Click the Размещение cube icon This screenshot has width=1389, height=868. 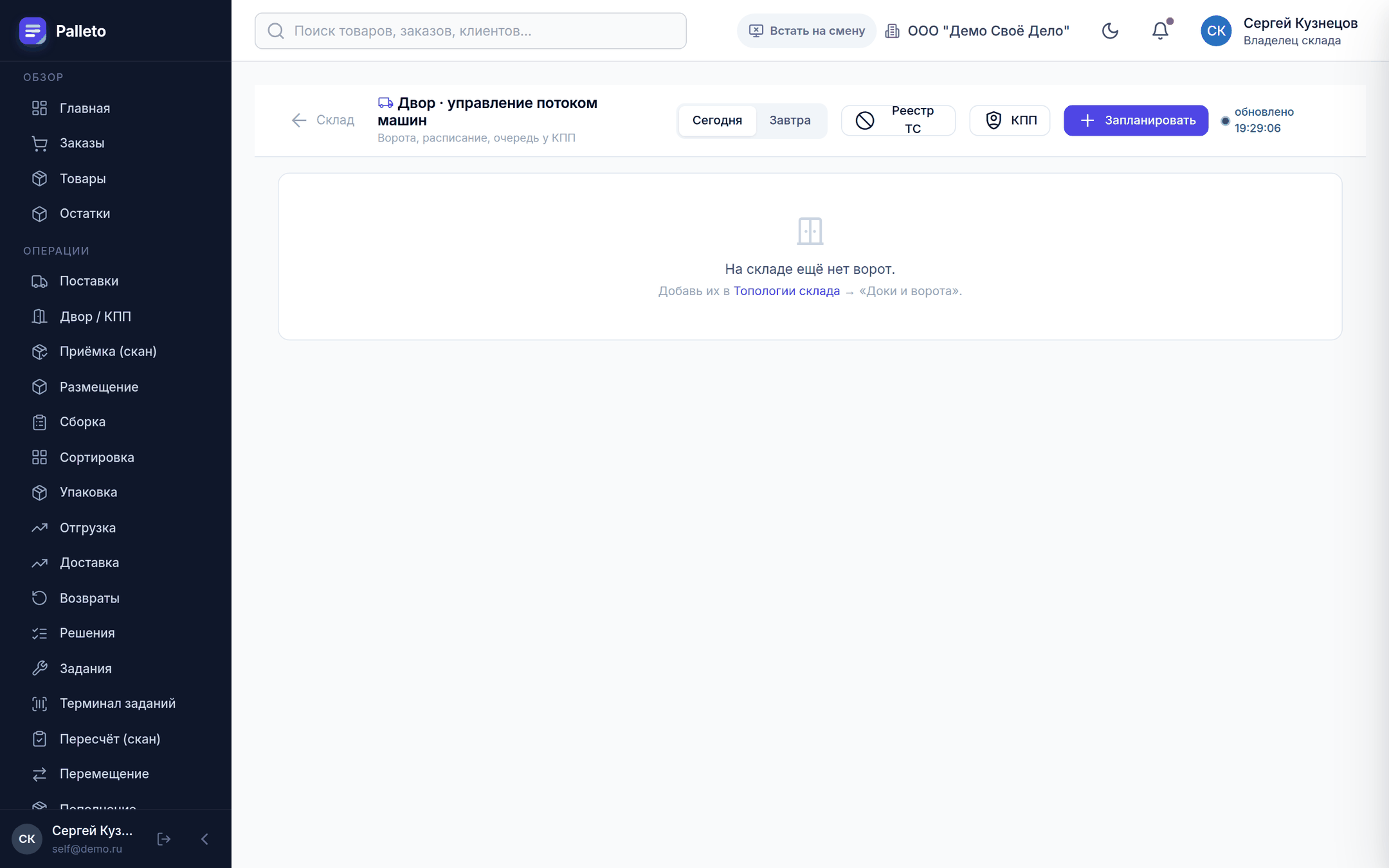(40, 386)
